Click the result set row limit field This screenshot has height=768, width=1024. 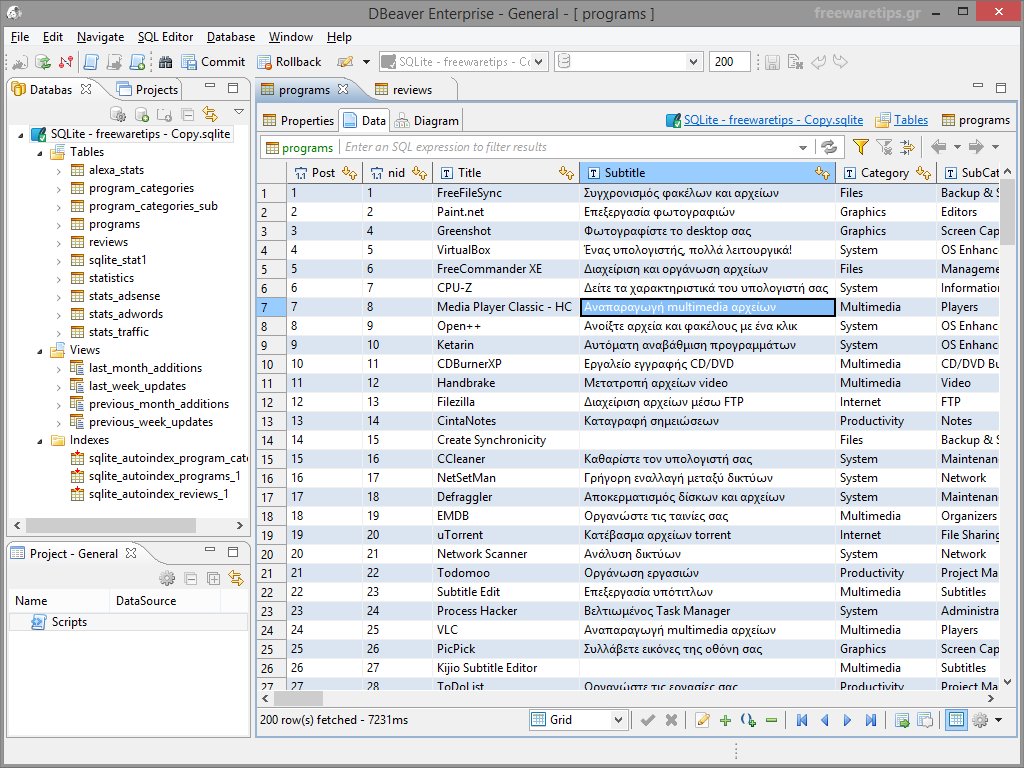(729, 61)
